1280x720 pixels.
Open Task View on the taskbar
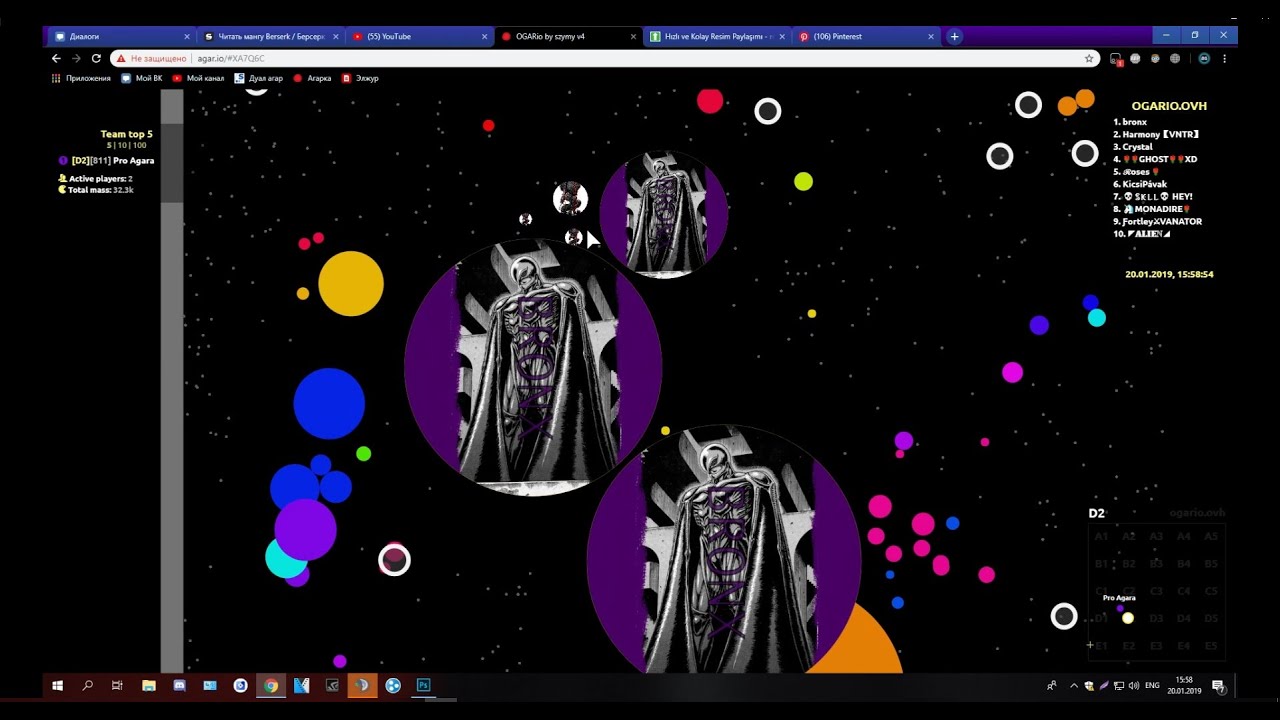click(x=117, y=686)
